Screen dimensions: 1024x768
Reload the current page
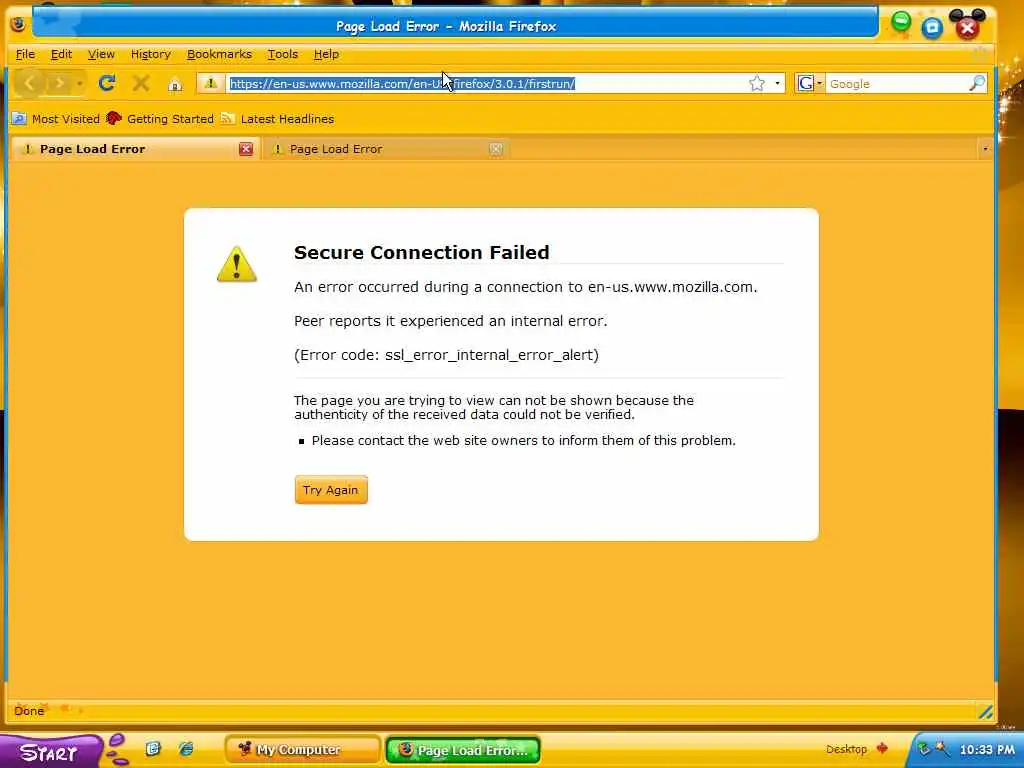pos(107,83)
